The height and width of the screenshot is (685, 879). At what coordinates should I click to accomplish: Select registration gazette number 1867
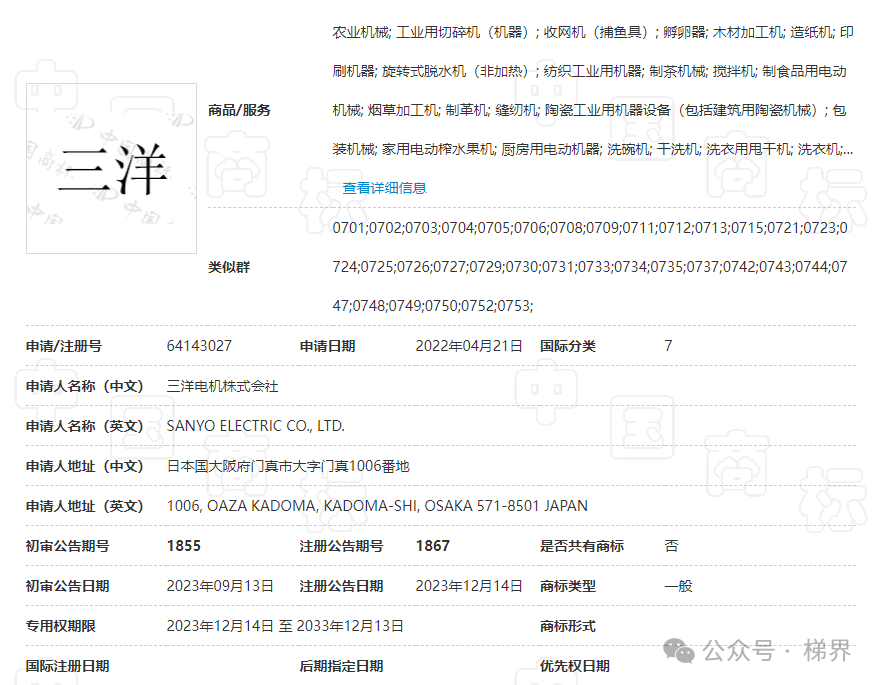[x=427, y=546]
